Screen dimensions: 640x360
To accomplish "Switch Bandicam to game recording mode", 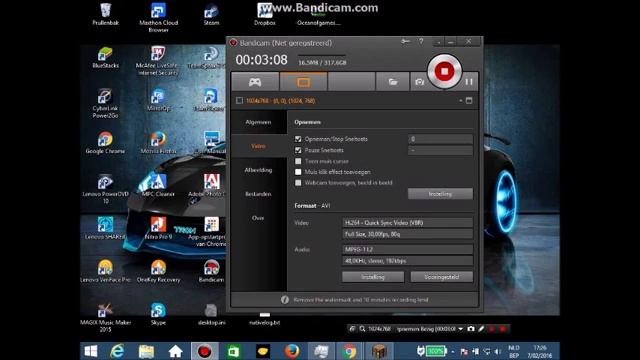I will pyautogui.click(x=255, y=82).
